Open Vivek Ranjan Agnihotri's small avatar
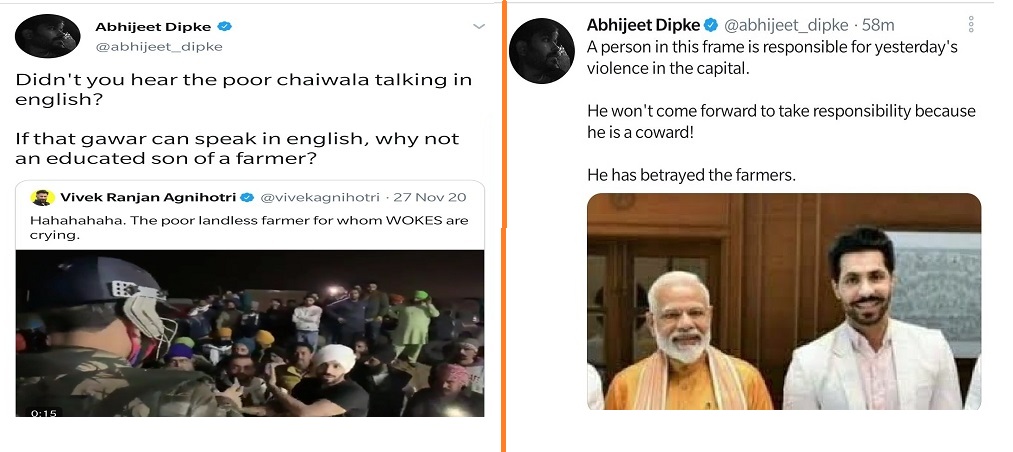This screenshot has width=1013, height=452. [41, 197]
